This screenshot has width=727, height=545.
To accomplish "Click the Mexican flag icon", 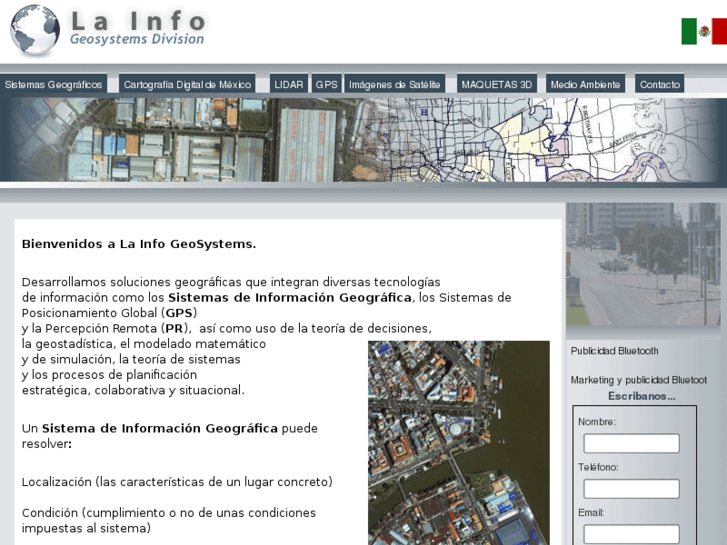I will coord(703,31).
